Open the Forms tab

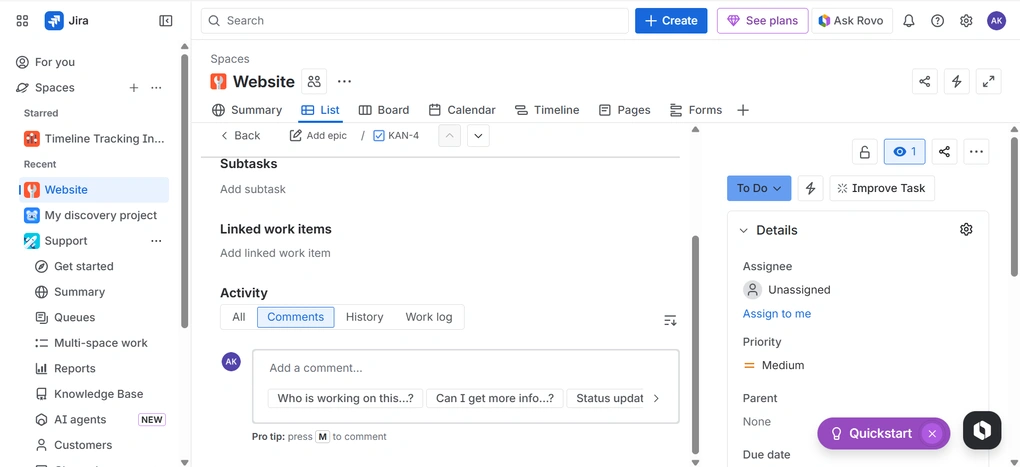695,110
